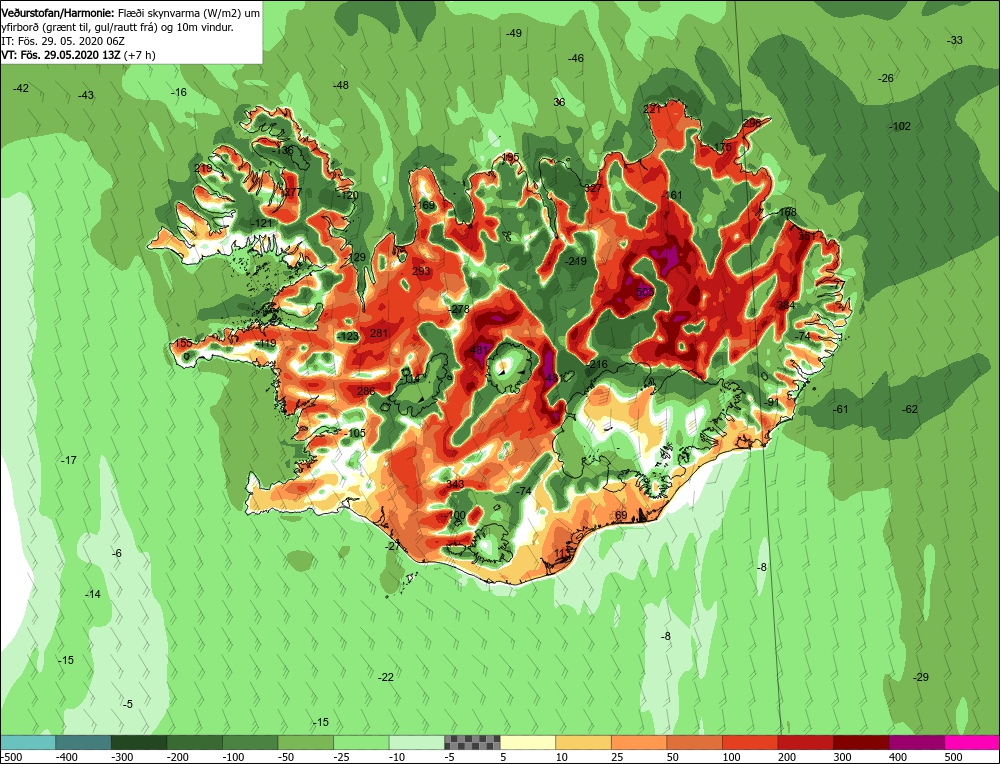Click the checkered -5 to 5 legend swatch

(x=472, y=742)
